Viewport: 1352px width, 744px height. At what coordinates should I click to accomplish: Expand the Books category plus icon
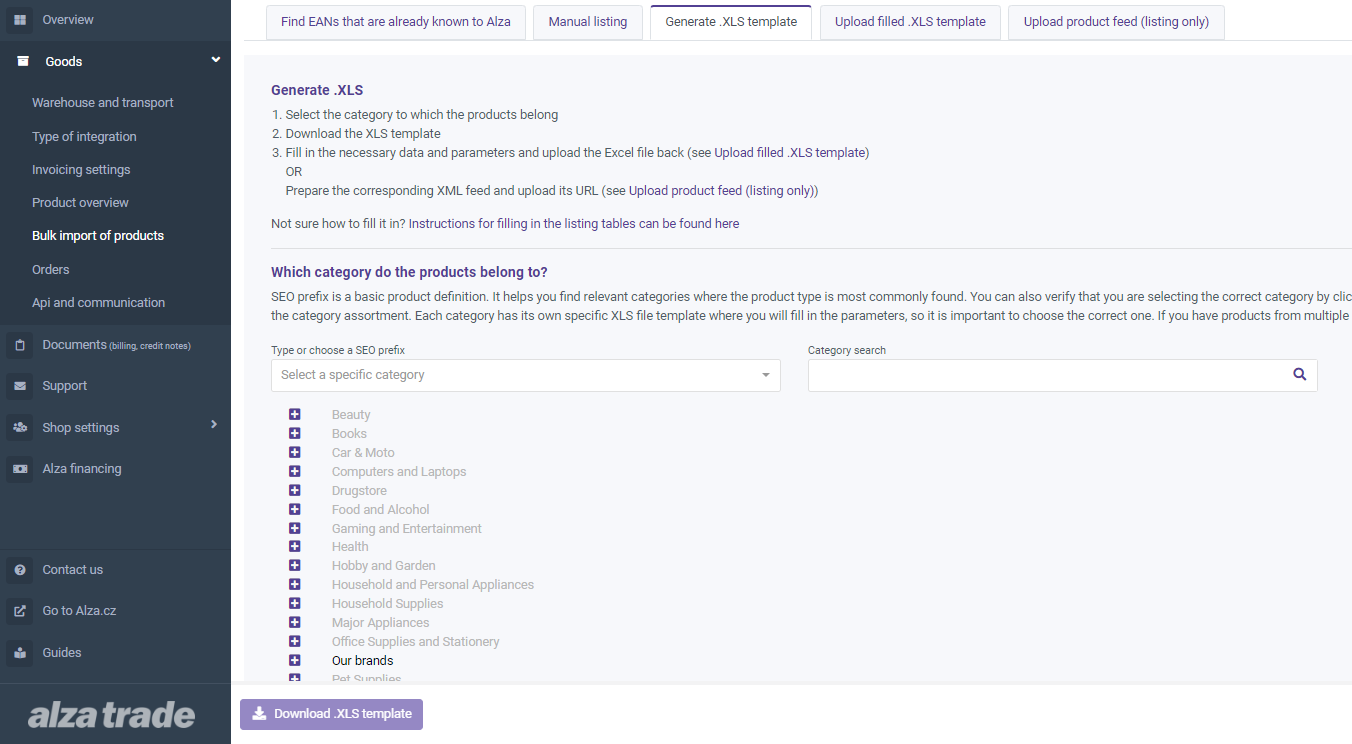(295, 433)
